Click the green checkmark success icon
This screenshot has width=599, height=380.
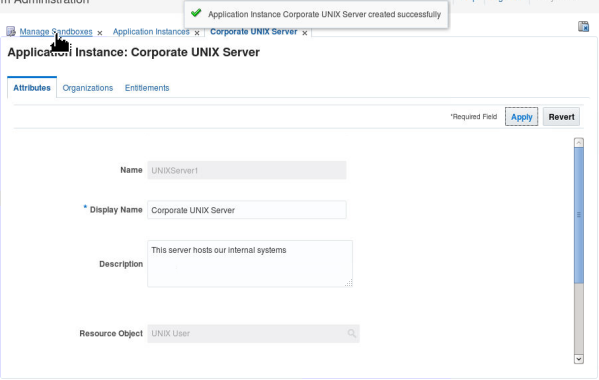(196, 13)
